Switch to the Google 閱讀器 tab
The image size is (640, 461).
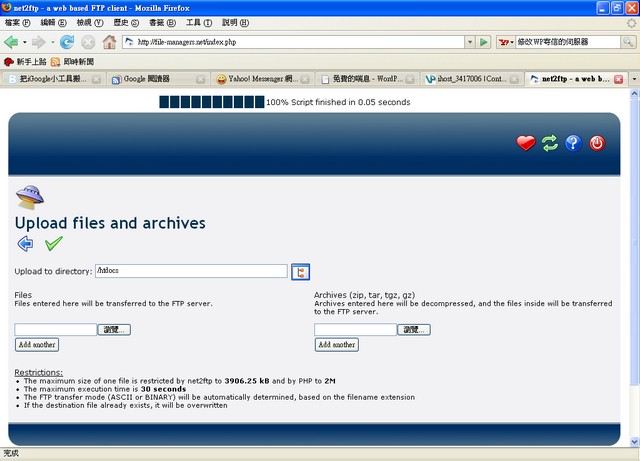(x=157, y=79)
